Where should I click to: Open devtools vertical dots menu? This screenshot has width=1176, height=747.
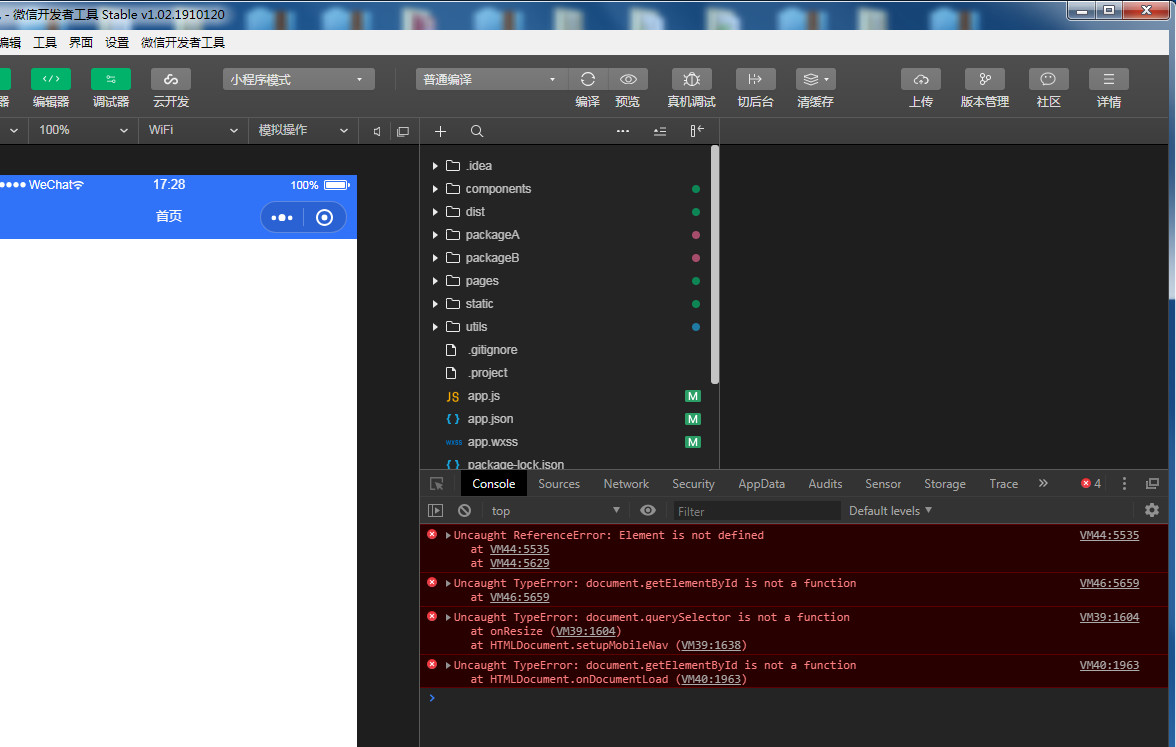pos(1124,484)
